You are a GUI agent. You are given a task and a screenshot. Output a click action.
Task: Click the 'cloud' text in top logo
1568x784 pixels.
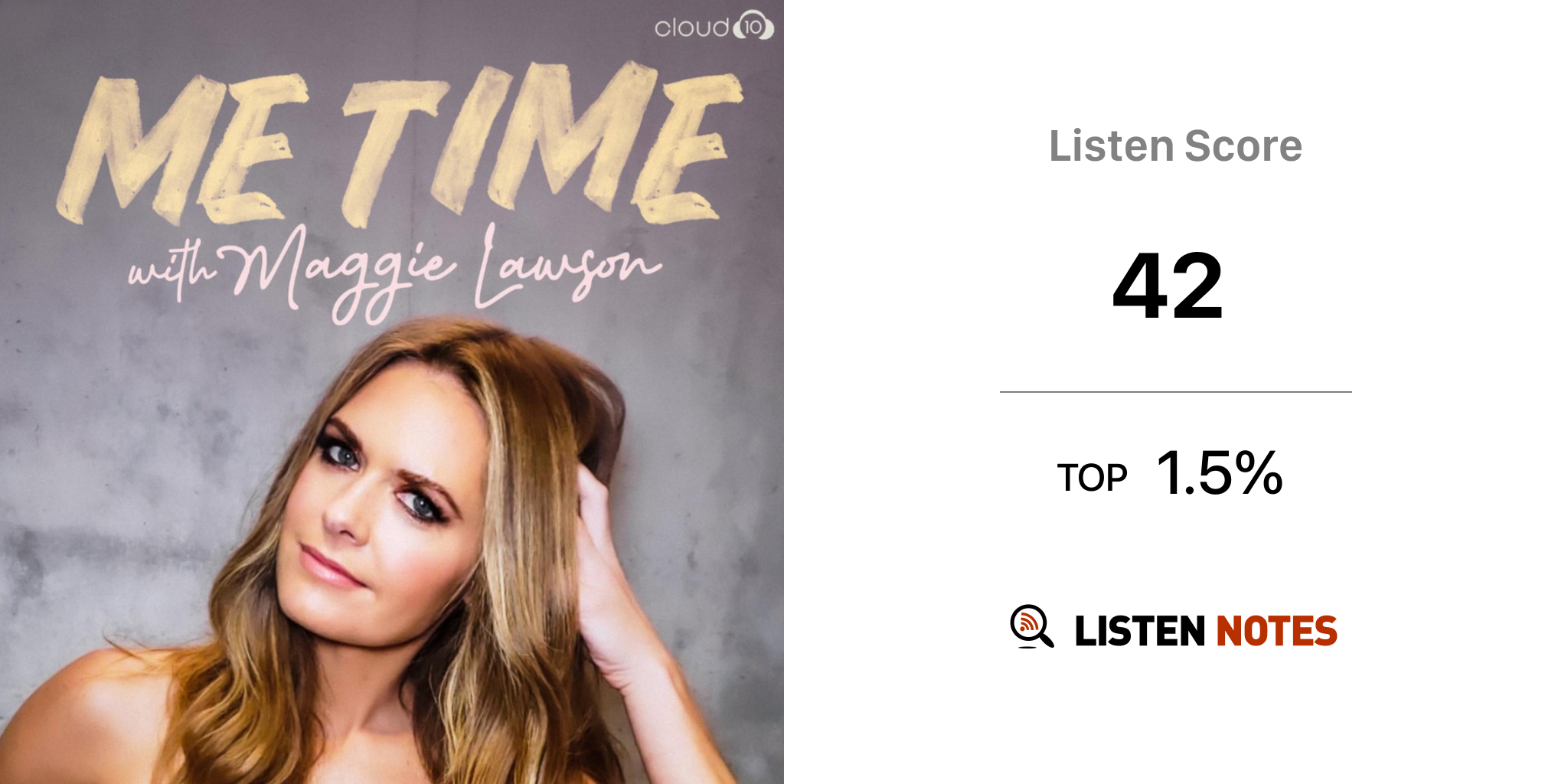pos(692,28)
